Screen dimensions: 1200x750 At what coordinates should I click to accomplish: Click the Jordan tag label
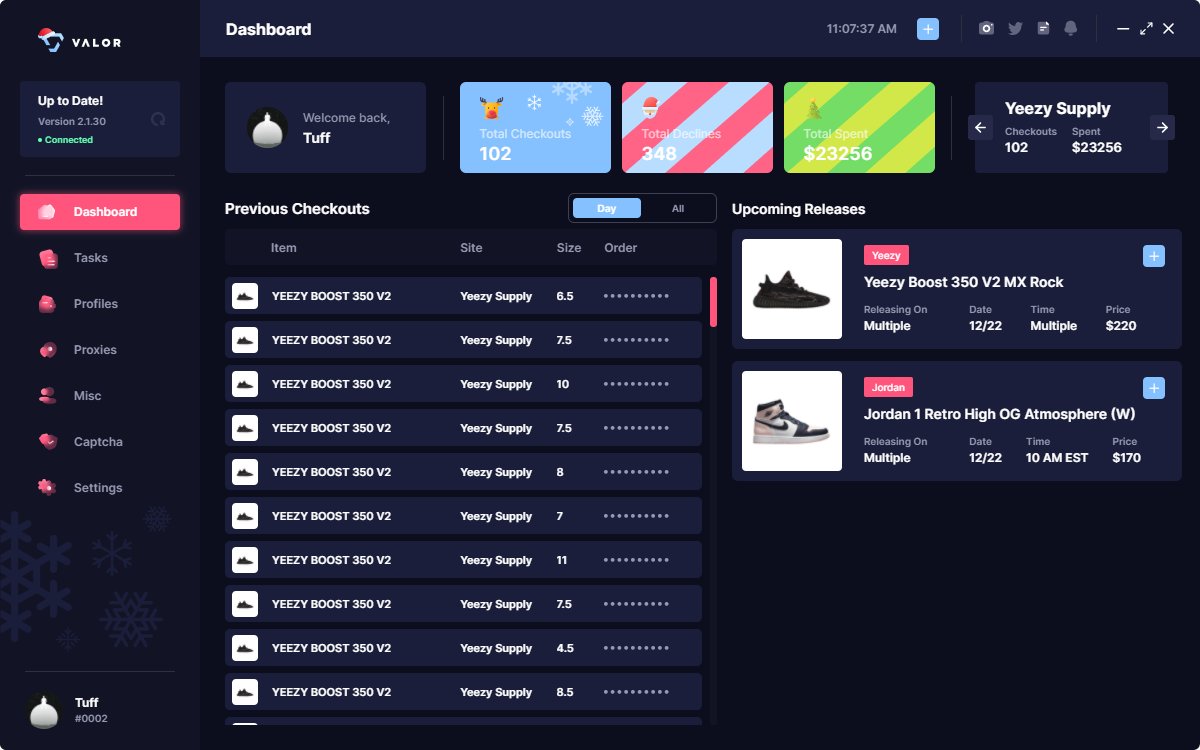pyautogui.click(x=888, y=387)
